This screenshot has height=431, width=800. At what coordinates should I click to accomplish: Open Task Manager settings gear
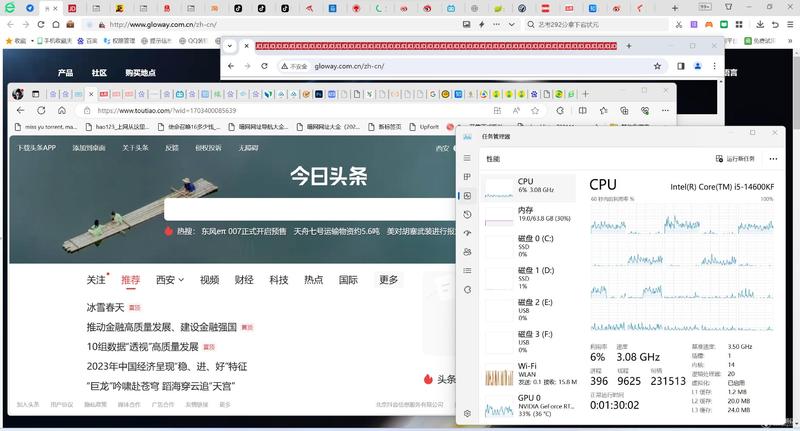pyautogui.click(x=467, y=414)
